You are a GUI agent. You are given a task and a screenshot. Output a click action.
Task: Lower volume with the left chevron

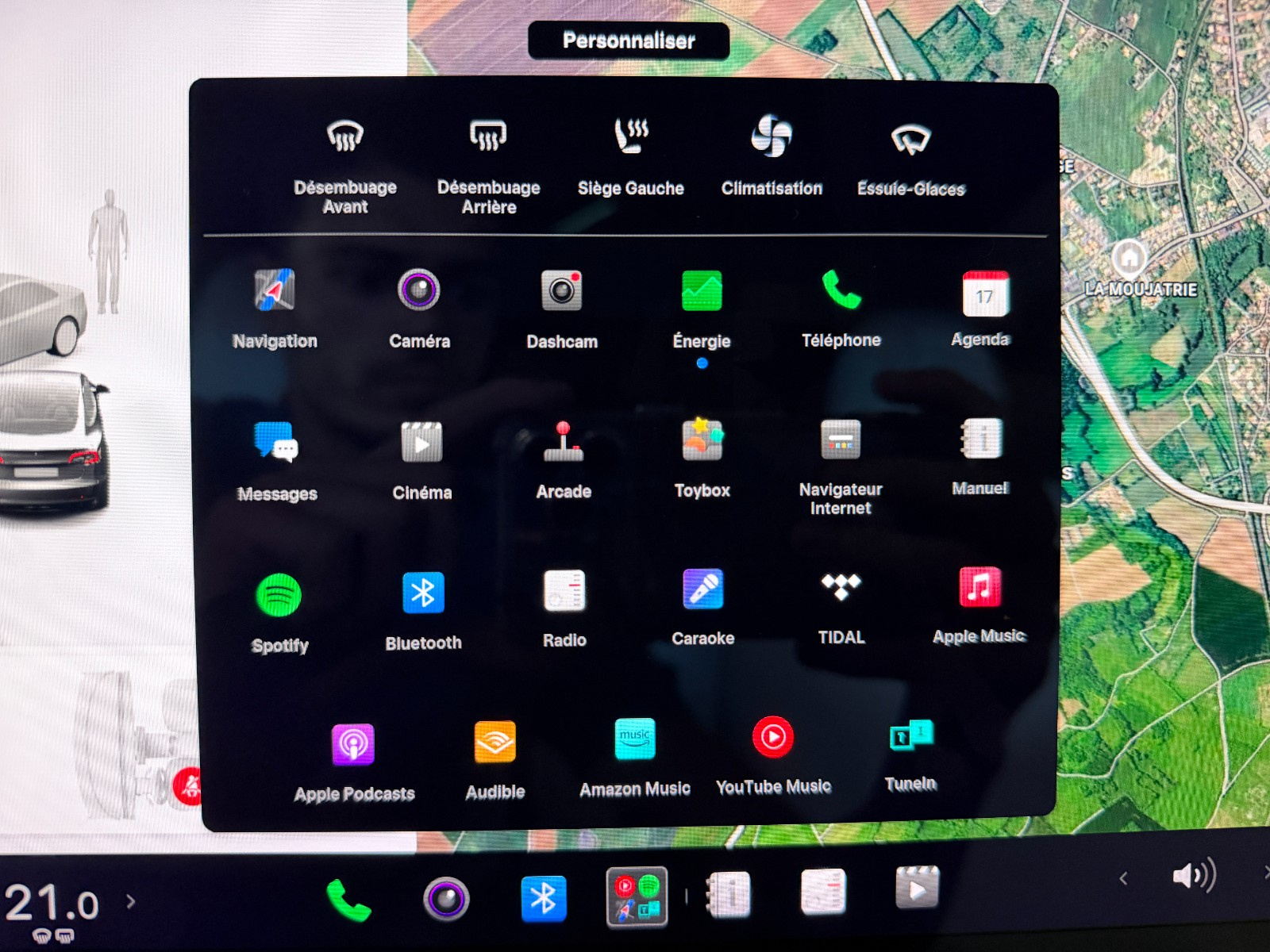1123,878
